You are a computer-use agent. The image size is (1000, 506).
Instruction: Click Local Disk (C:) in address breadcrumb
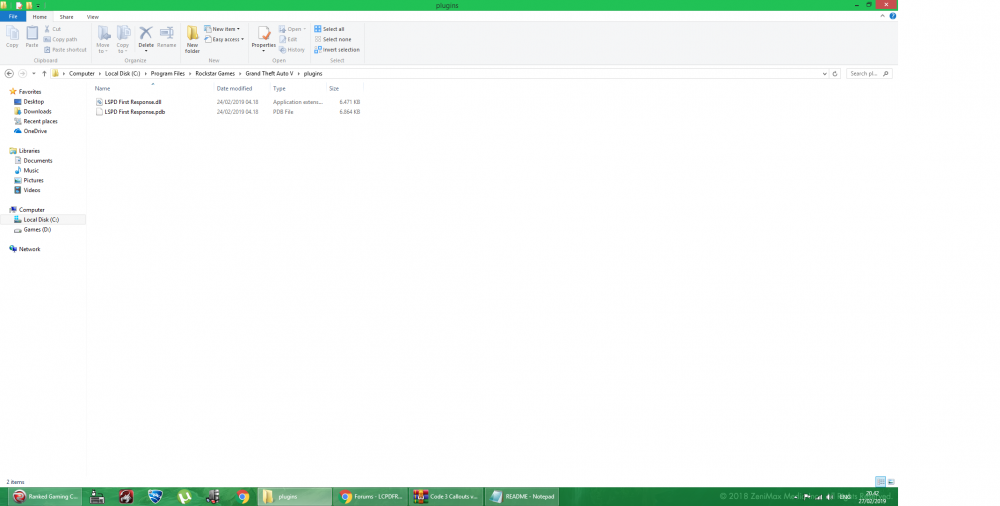[122, 73]
